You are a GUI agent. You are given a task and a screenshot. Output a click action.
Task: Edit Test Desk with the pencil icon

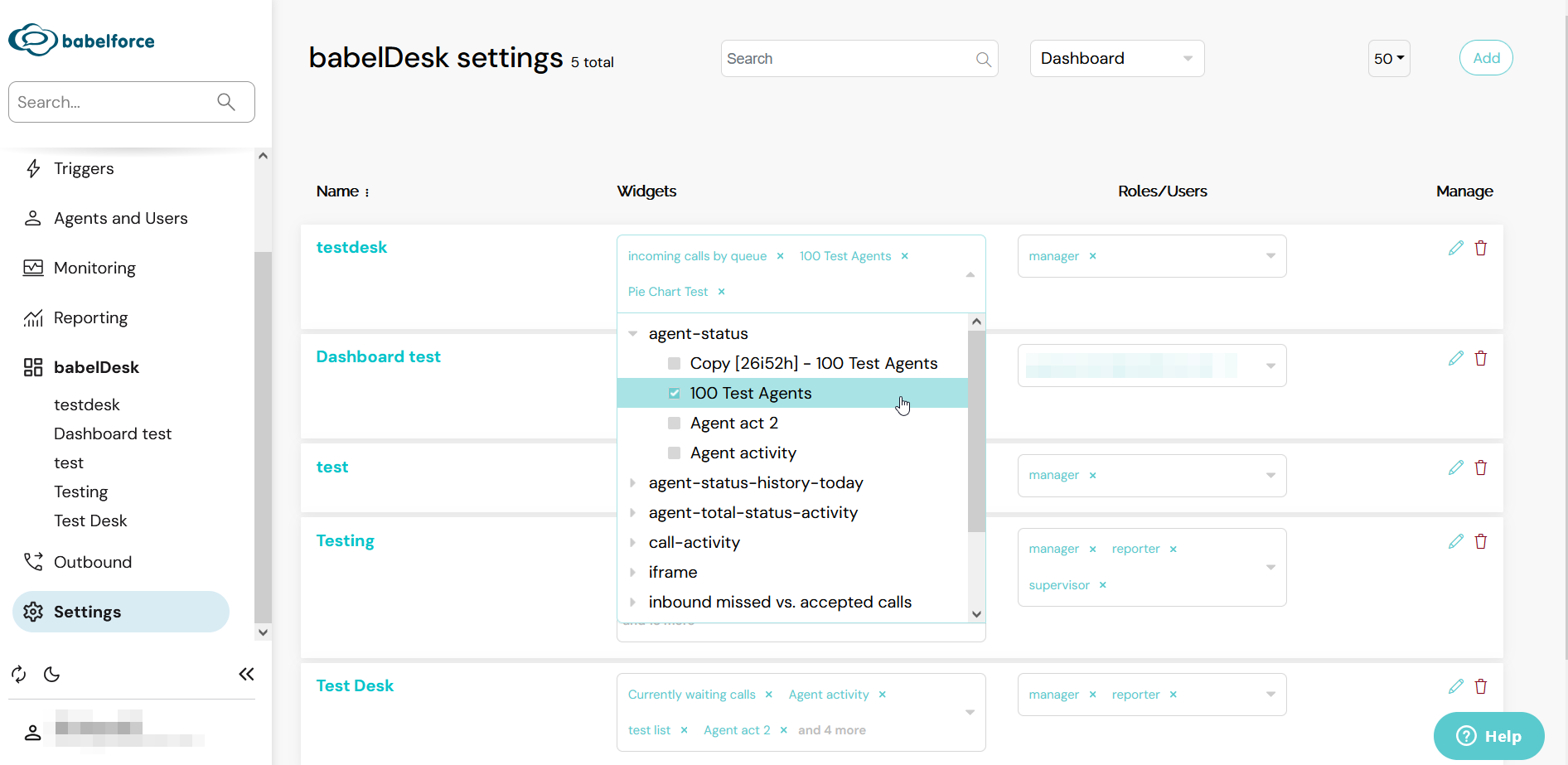click(x=1455, y=686)
